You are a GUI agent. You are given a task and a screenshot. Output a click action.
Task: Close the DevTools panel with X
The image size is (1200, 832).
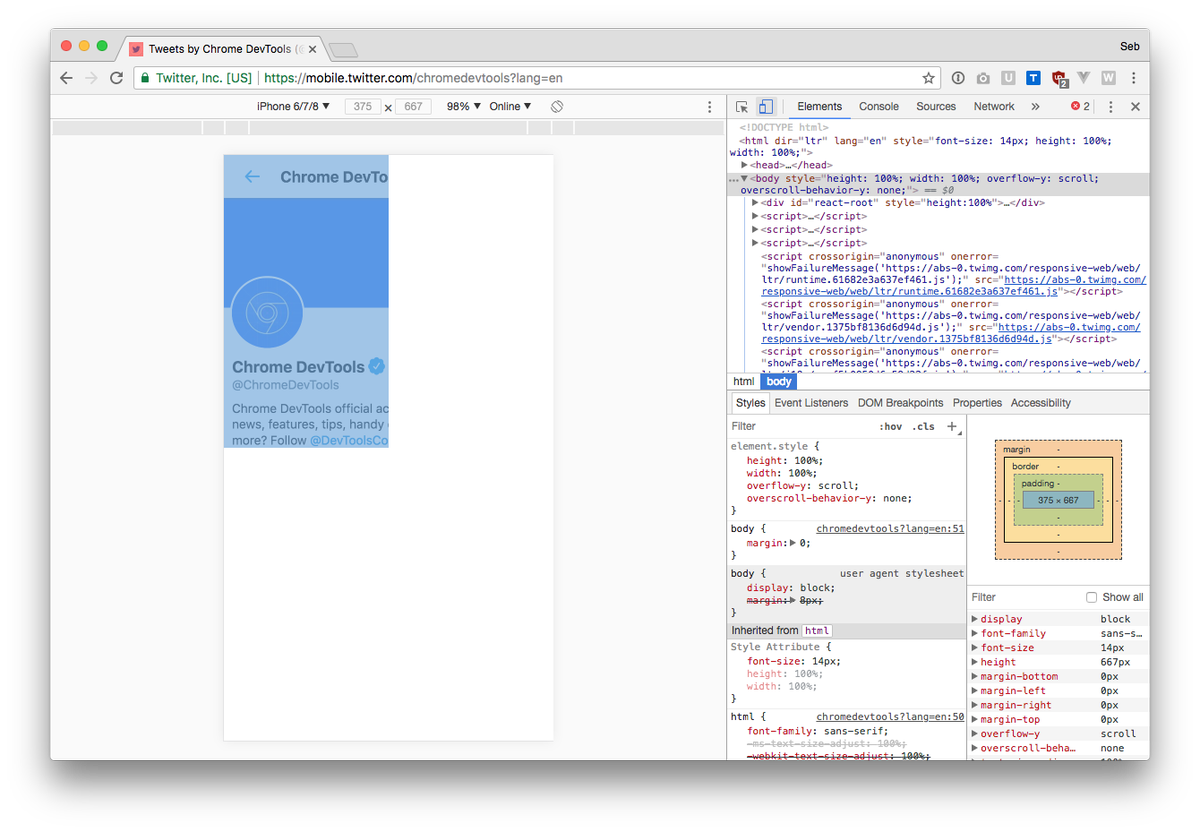coord(1135,106)
